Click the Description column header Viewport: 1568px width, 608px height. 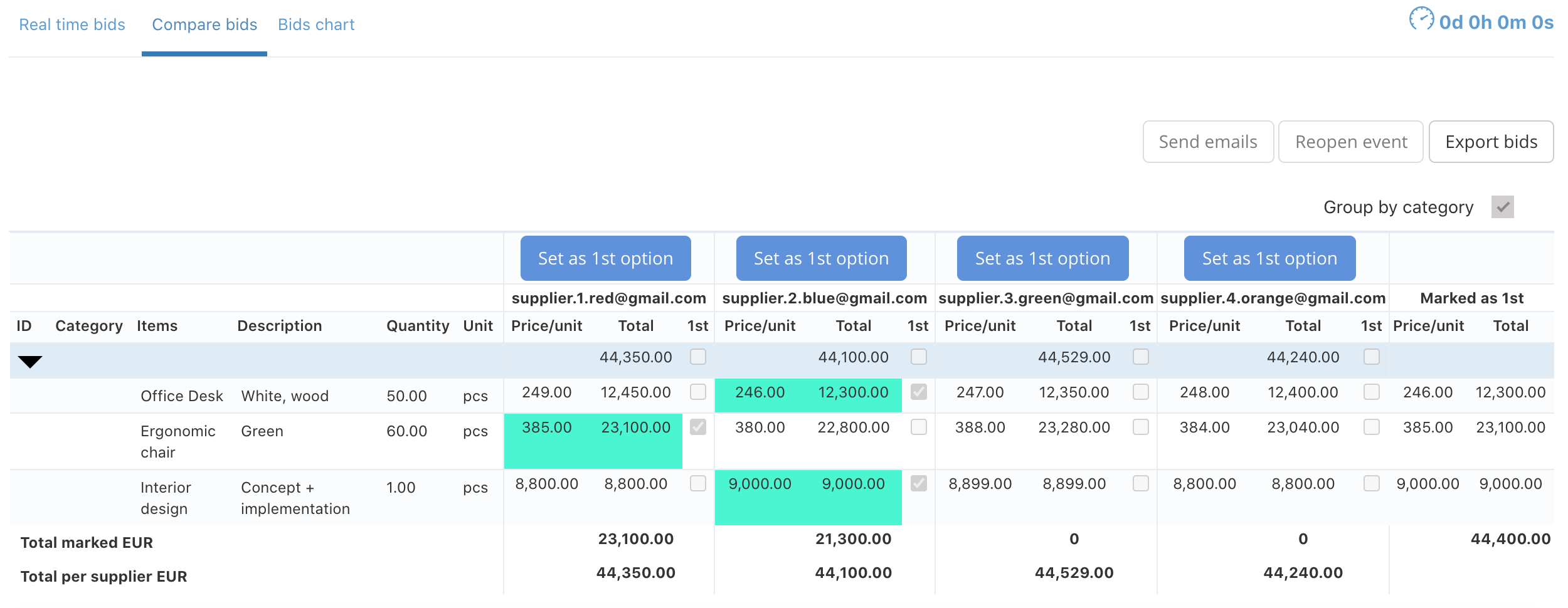click(x=279, y=326)
